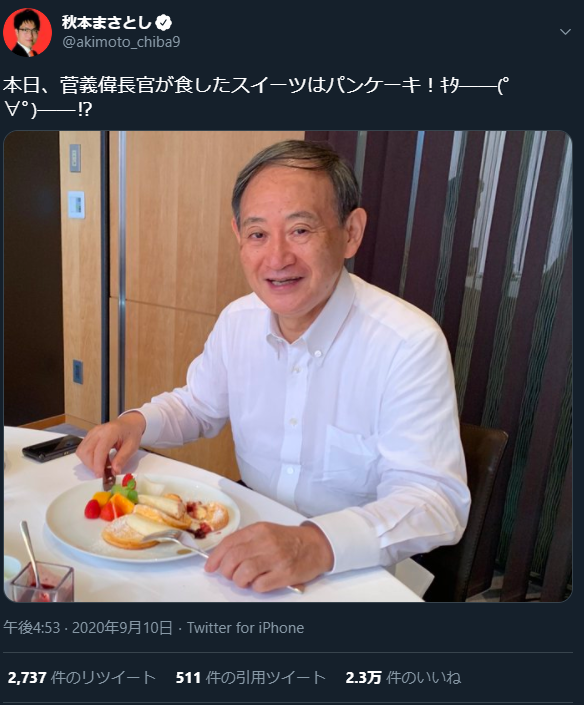The image size is (584, 705).
Task: Click the white wall switch panel in photo
Action: pos(76,205)
